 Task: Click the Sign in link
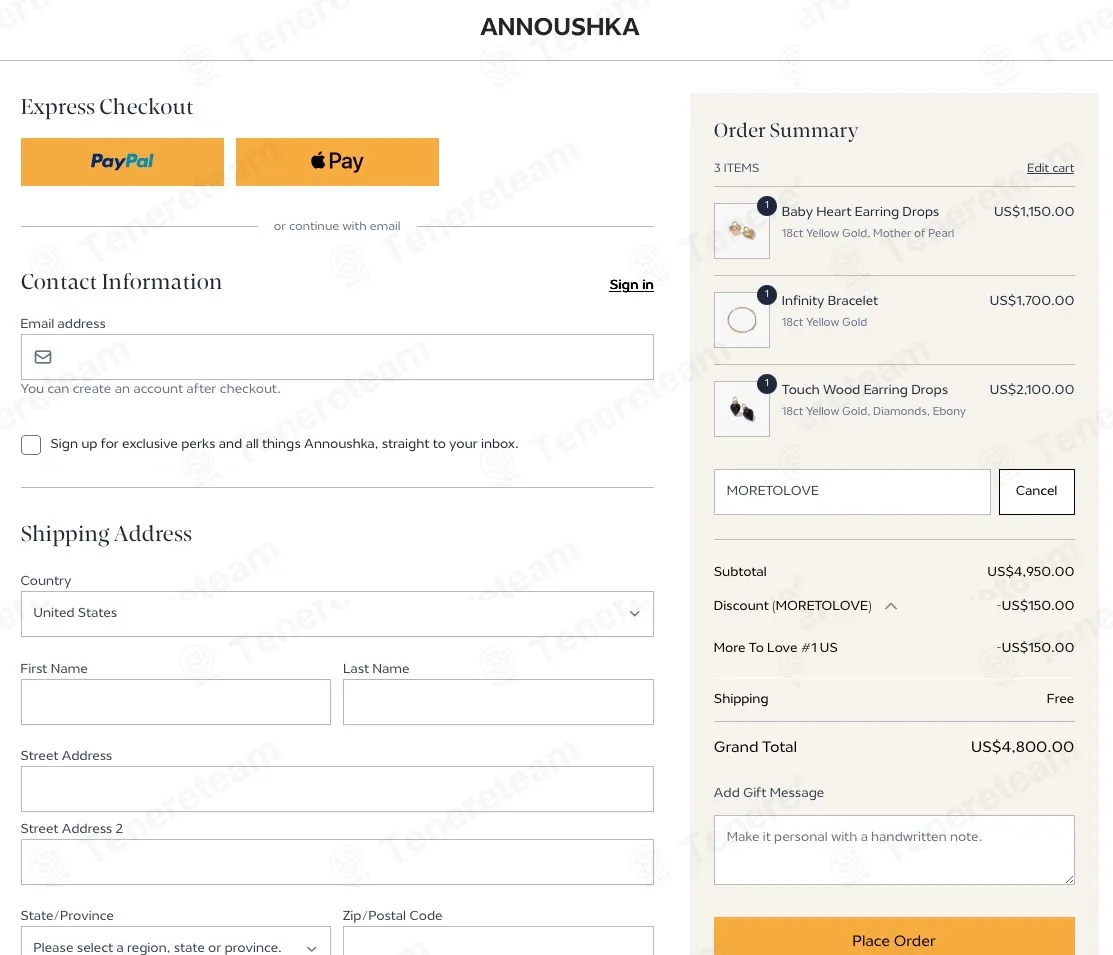click(x=631, y=285)
